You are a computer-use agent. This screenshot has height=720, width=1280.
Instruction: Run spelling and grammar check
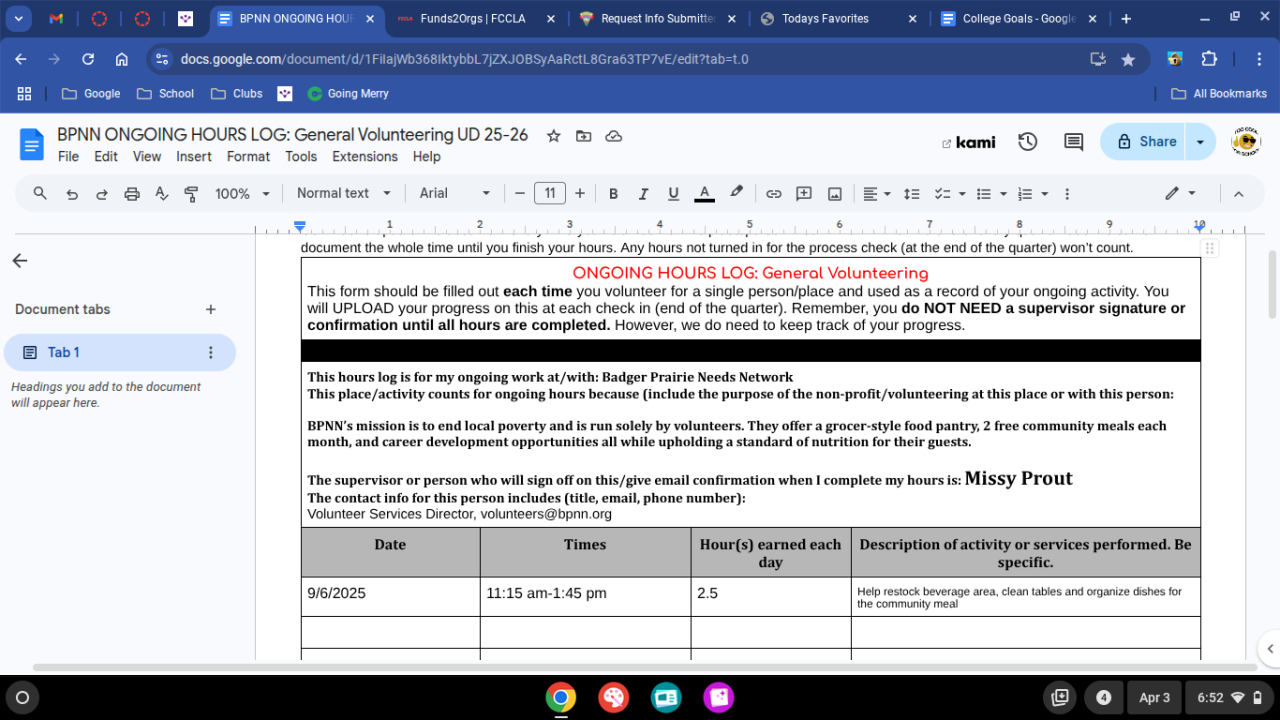point(162,194)
